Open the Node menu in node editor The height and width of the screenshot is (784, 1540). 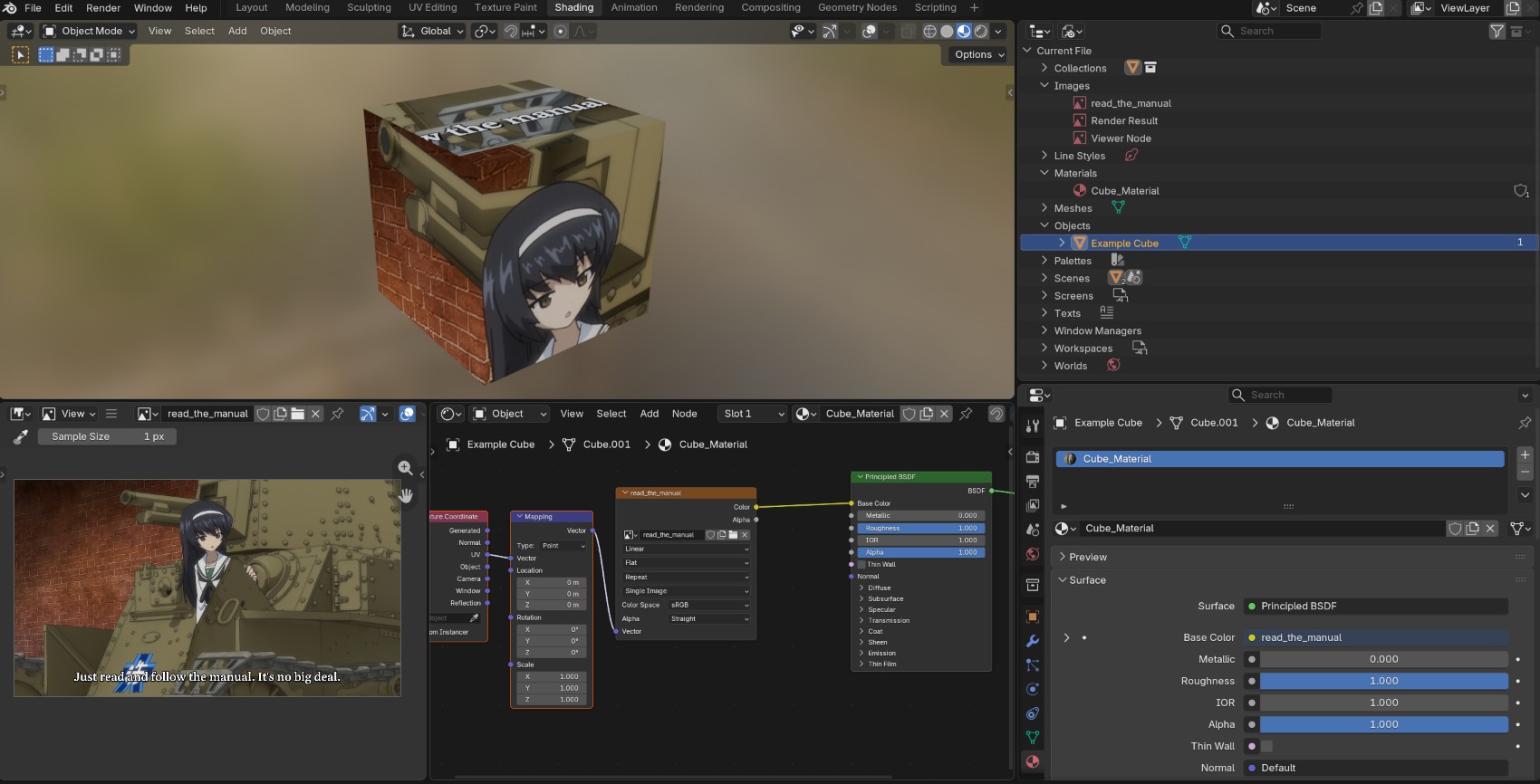click(x=685, y=414)
